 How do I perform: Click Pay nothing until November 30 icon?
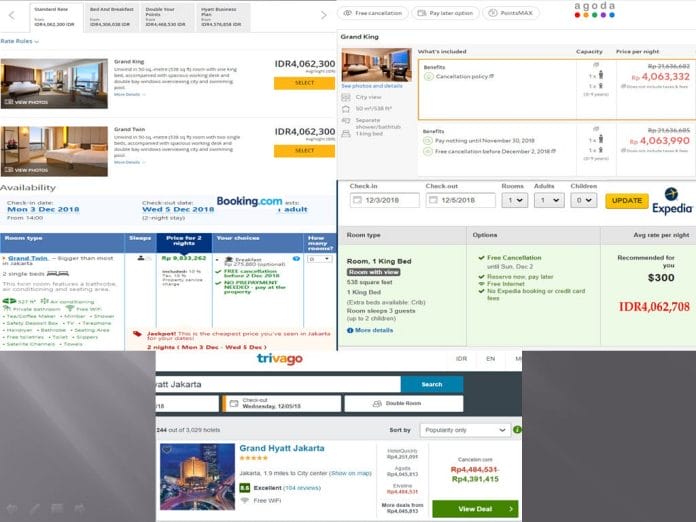427,141
